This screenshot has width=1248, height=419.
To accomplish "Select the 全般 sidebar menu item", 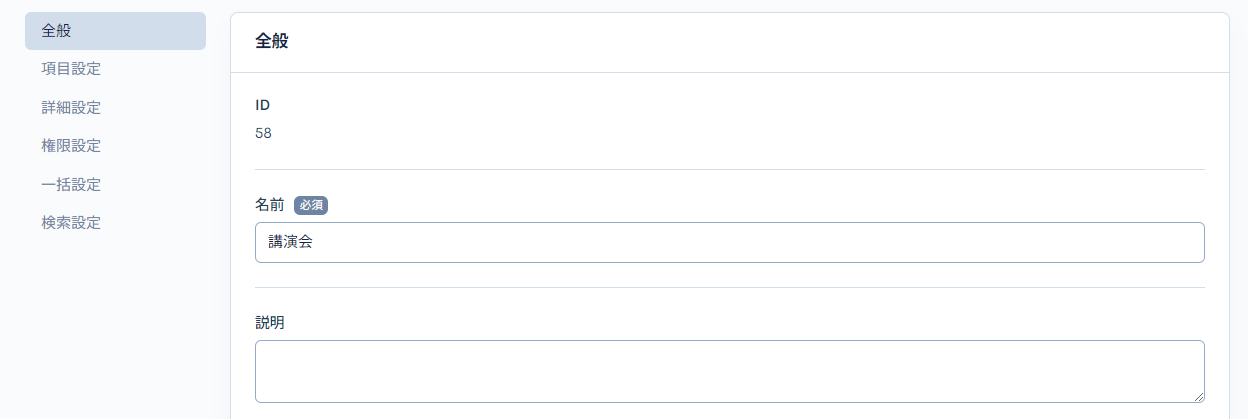I will click(x=115, y=31).
